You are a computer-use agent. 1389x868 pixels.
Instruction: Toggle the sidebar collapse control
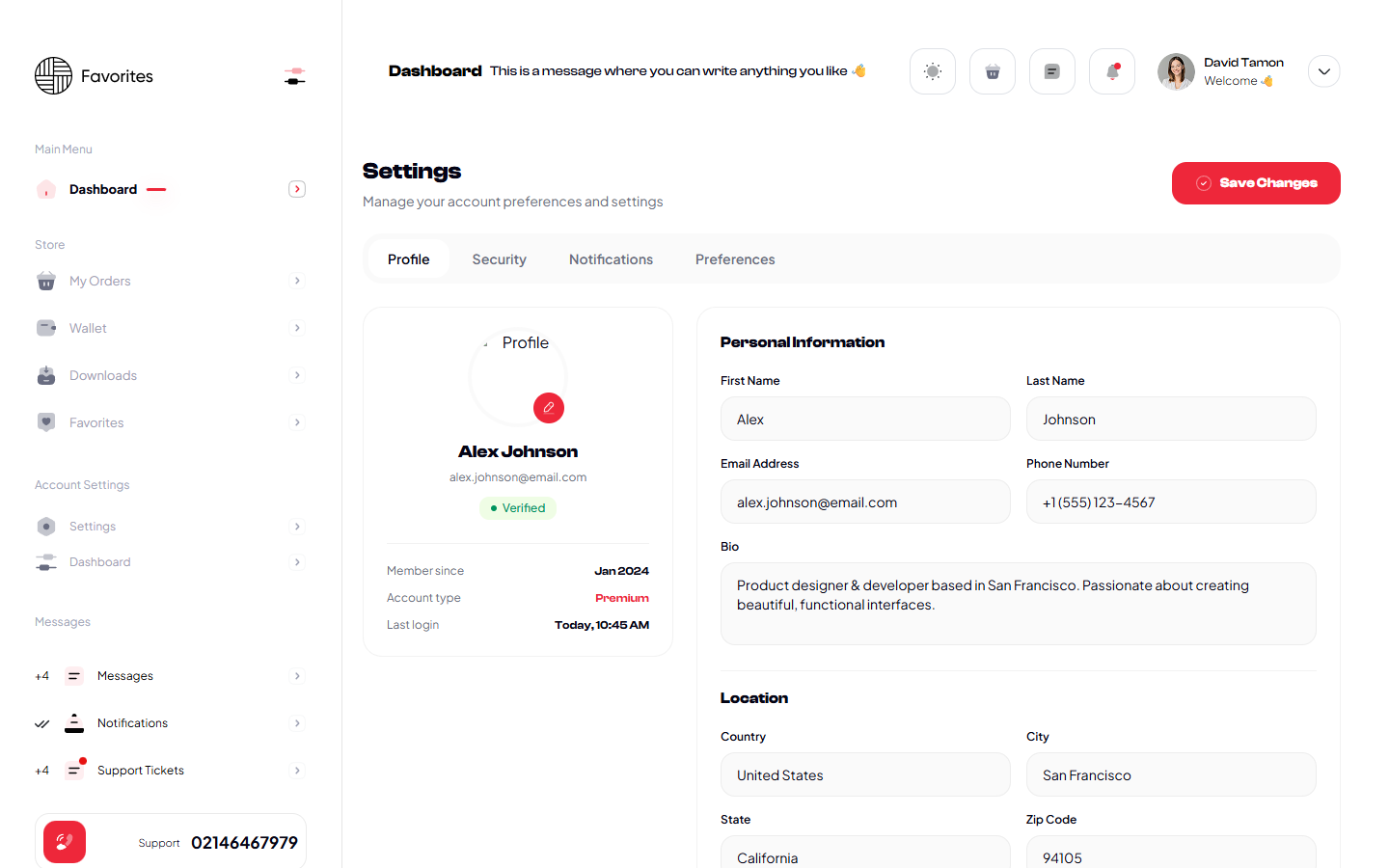tap(295, 76)
